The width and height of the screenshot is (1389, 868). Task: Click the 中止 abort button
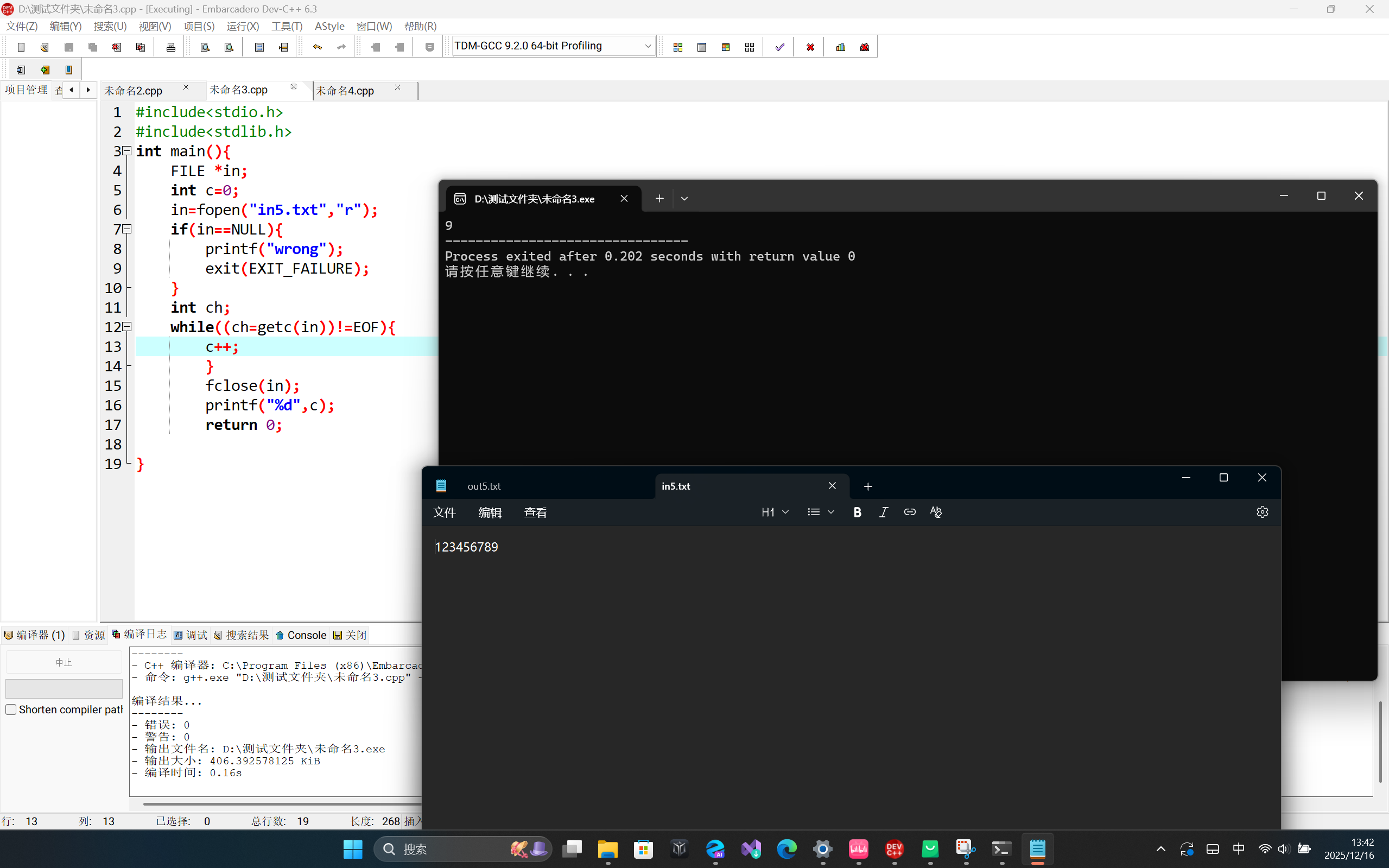click(64, 662)
